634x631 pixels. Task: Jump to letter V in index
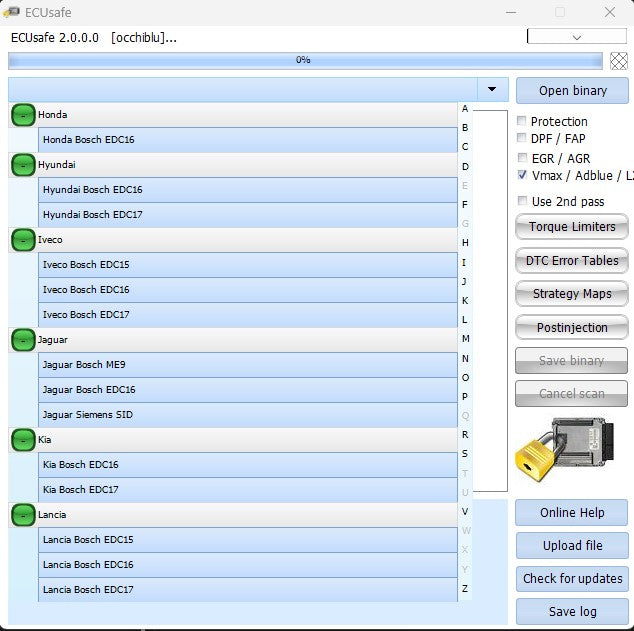pyautogui.click(x=465, y=512)
